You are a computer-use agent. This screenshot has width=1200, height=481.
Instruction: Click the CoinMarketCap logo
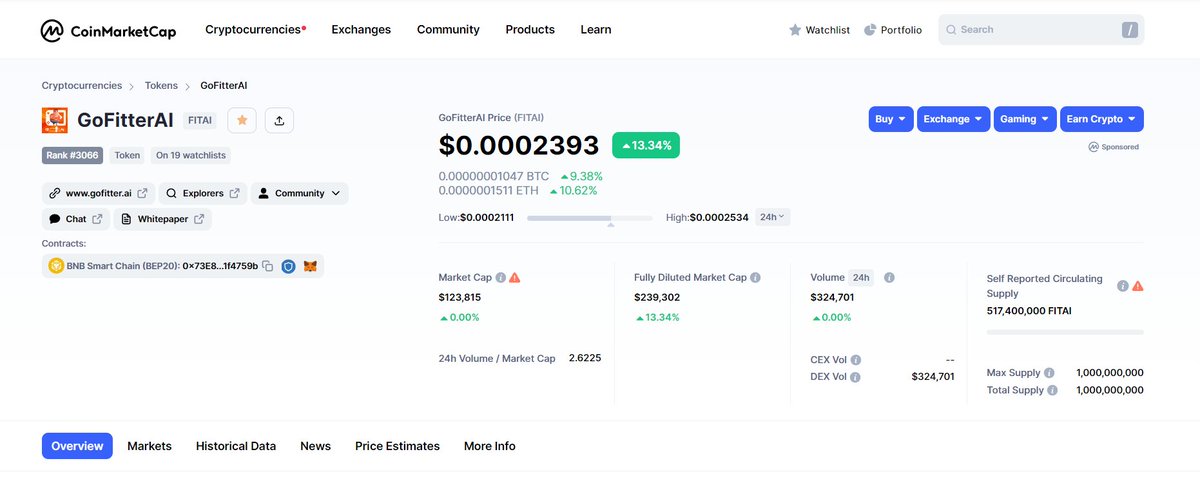tap(108, 30)
